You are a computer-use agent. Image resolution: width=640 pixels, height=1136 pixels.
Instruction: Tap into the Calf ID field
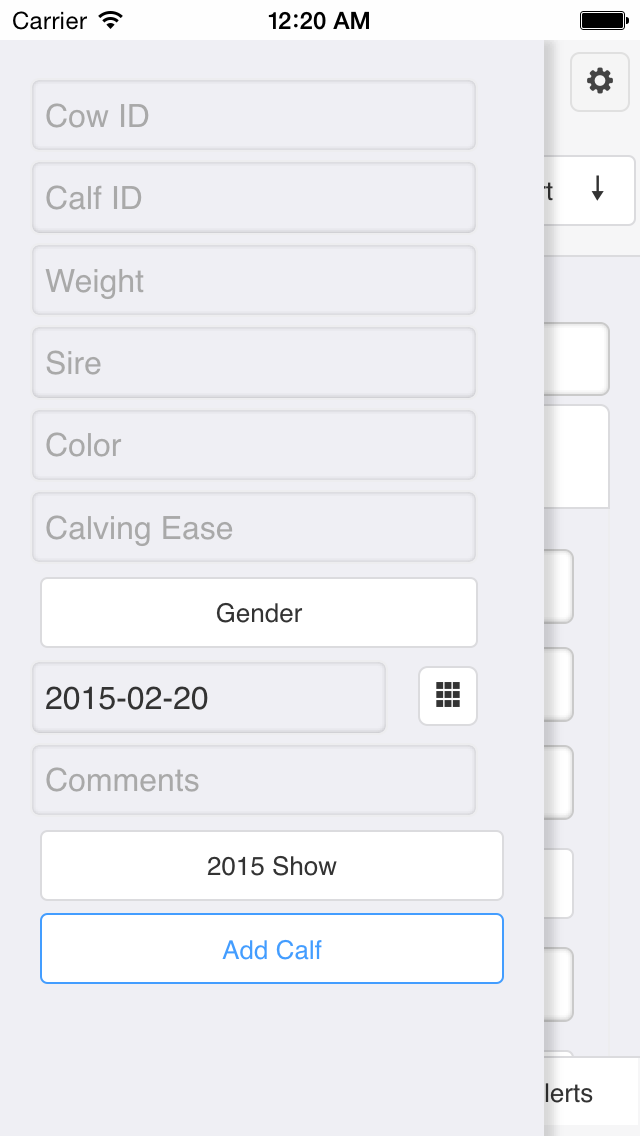pos(254,198)
